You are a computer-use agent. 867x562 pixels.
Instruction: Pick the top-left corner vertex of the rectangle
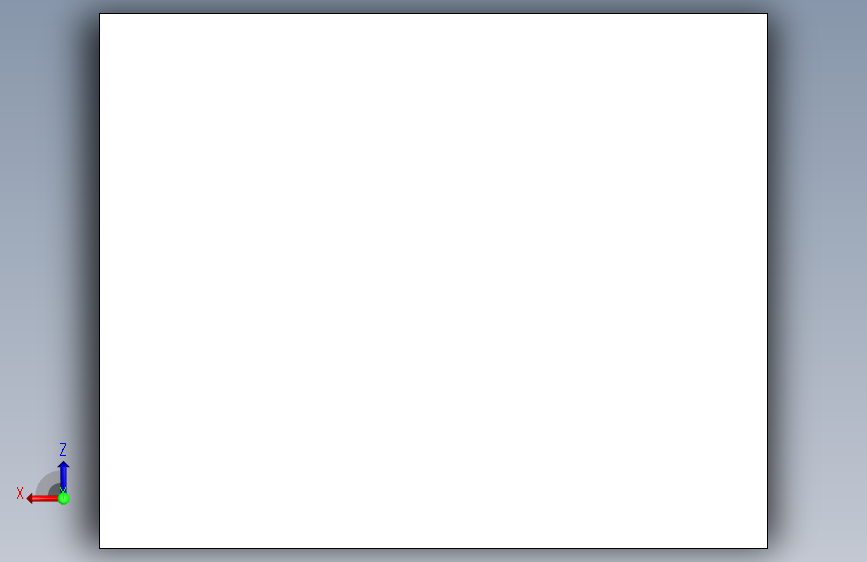[x=100, y=14]
